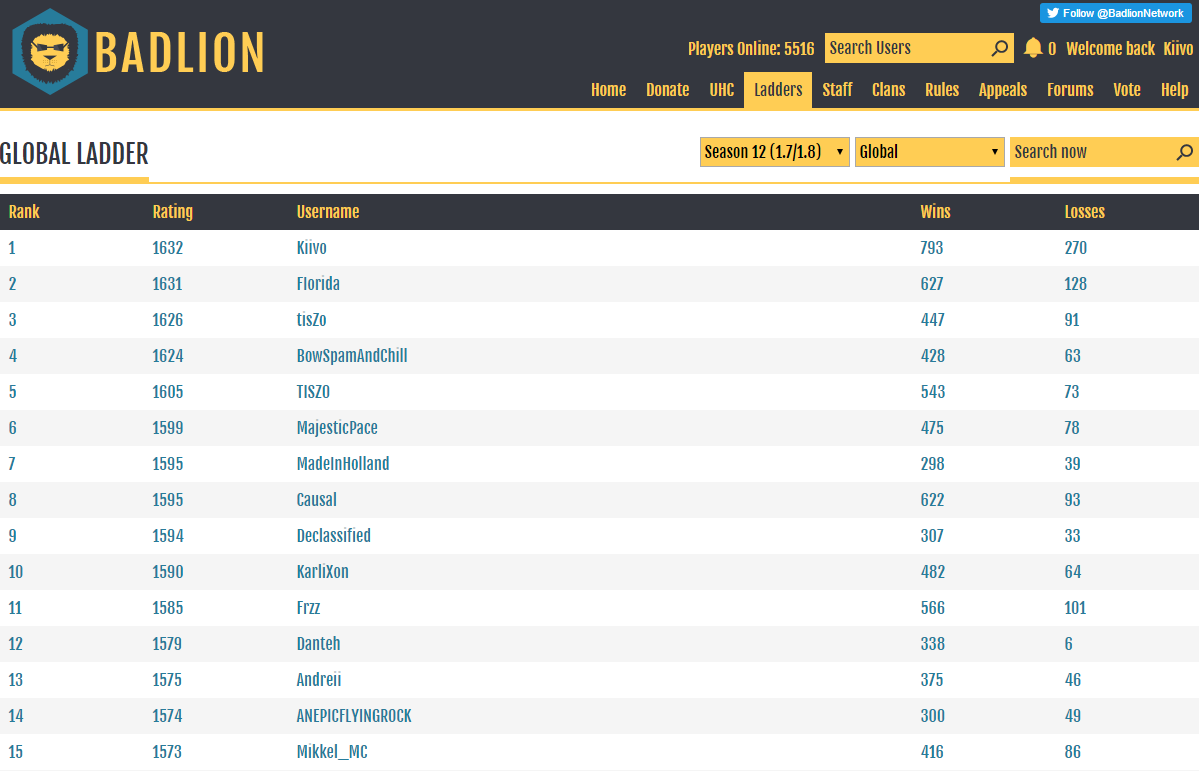Click the rating value 1573

tap(167, 751)
